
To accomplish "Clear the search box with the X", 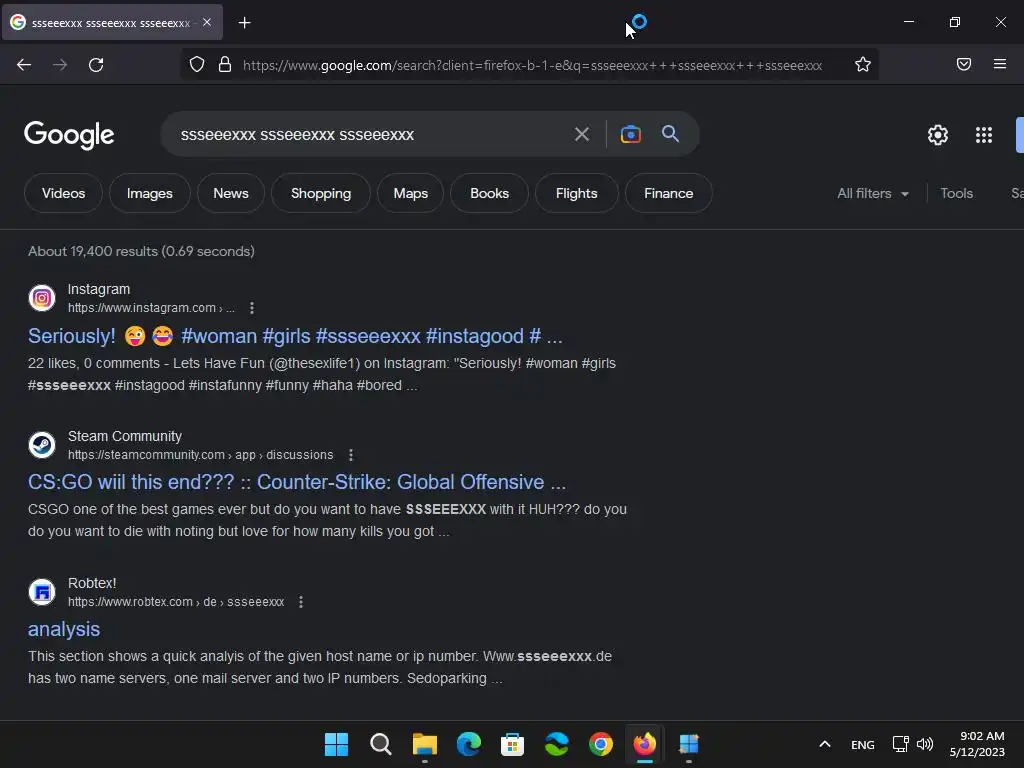I will [581, 135].
